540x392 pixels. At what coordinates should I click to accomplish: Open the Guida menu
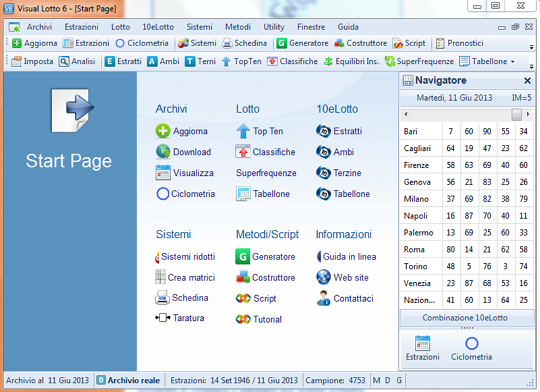pyautogui.click(x=348, y=27)
